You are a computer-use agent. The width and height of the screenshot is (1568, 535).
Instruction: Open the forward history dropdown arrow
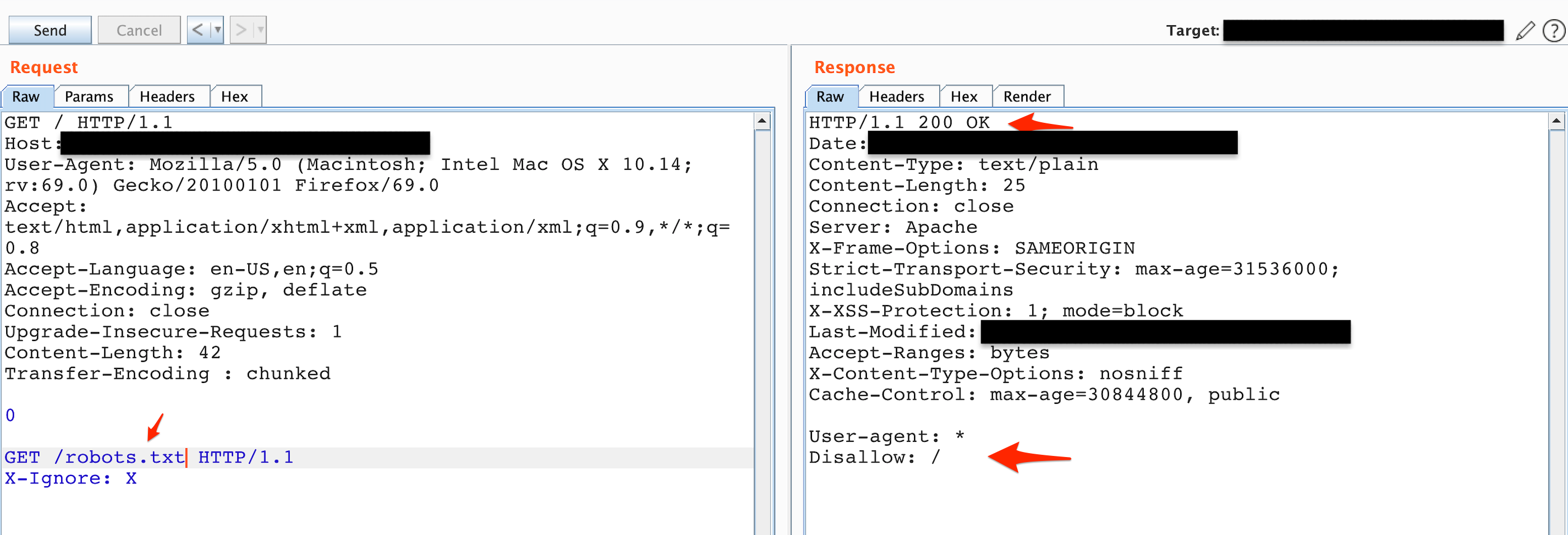261,30
